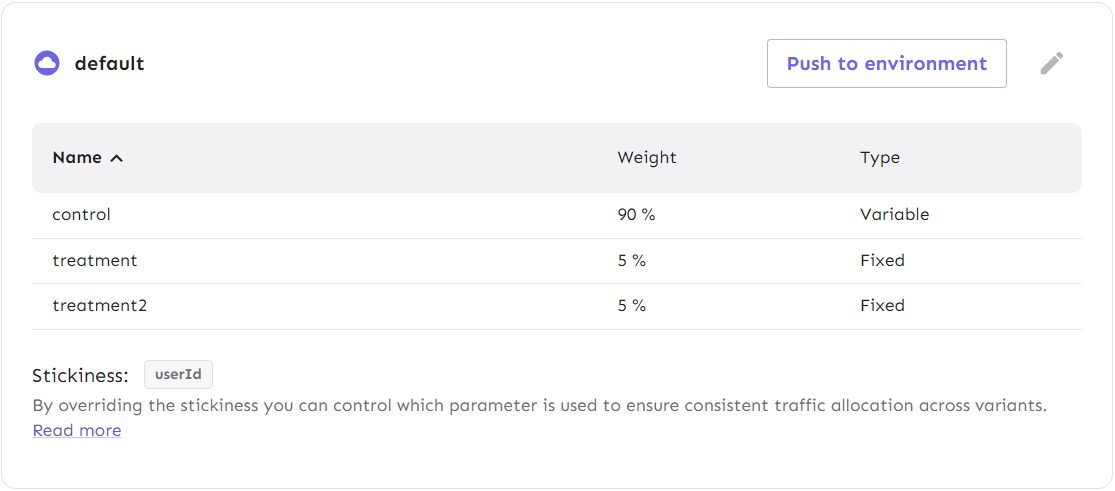
Task: Click the Name column header
Action: coord(77,158)
